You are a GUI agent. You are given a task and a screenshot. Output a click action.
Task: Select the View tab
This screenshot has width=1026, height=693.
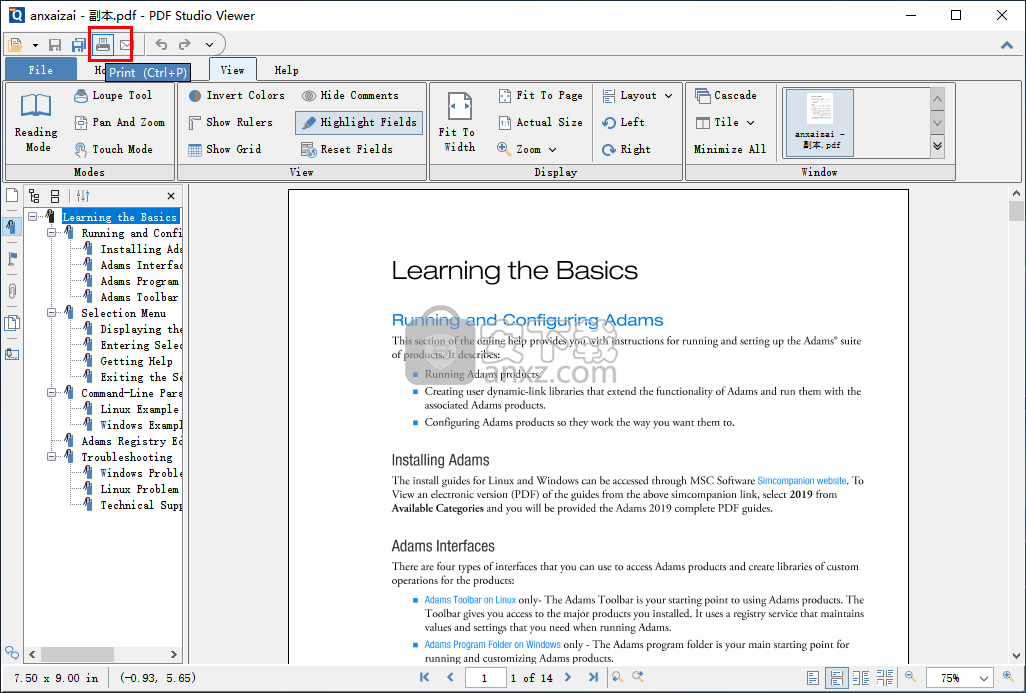click(232, 69)
